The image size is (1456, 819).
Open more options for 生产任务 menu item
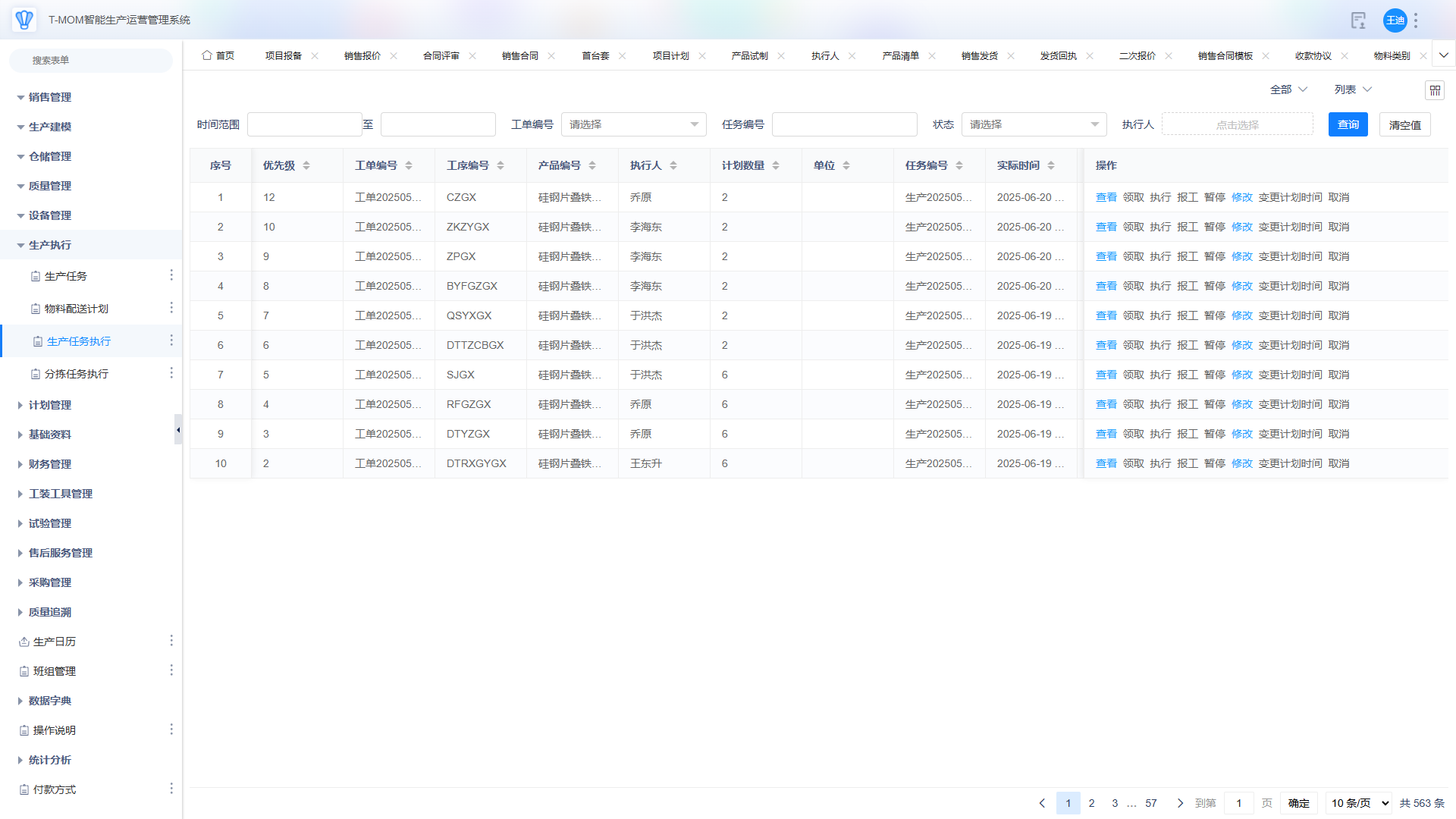pos(171,275)
